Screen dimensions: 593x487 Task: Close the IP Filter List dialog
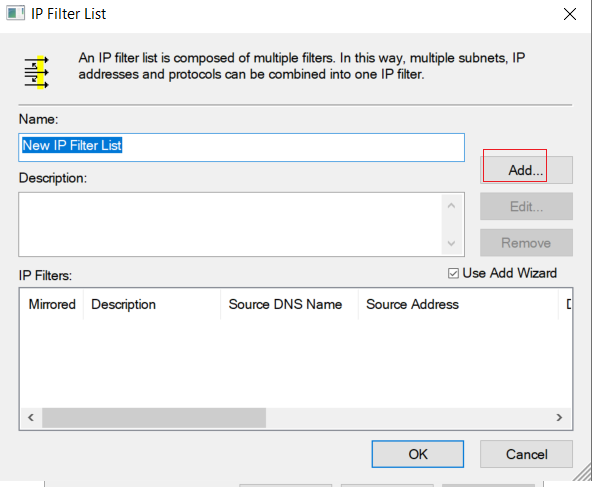click(570, 14)
